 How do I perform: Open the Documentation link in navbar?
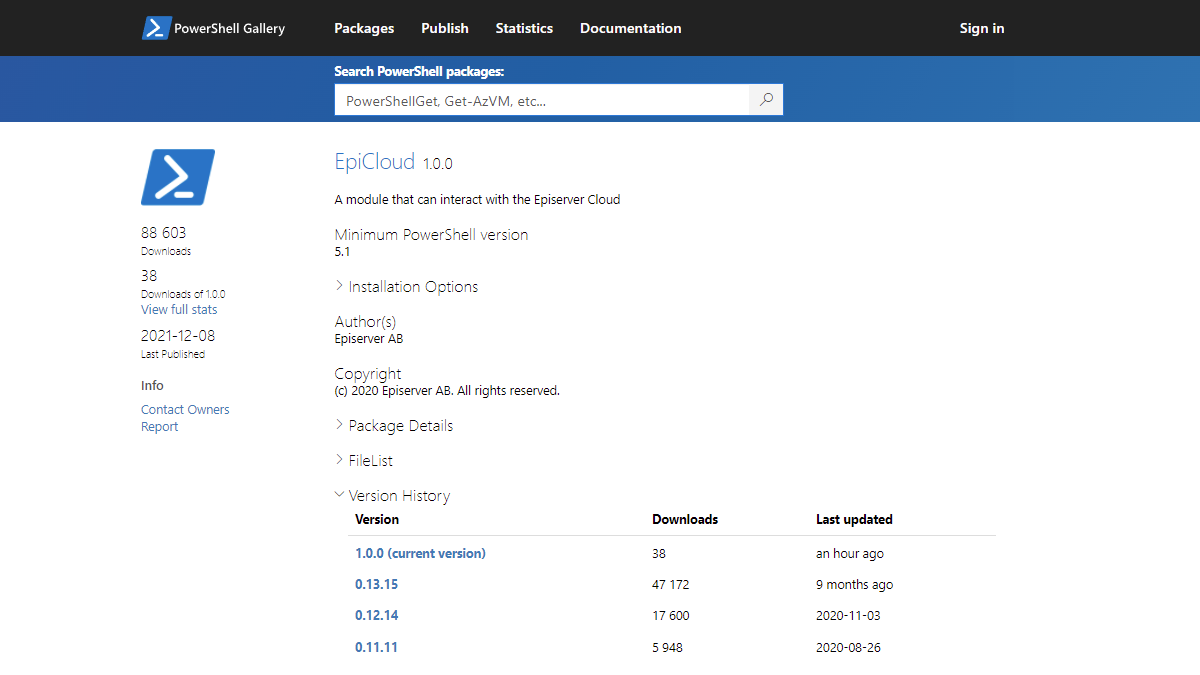tap(630, 28)
